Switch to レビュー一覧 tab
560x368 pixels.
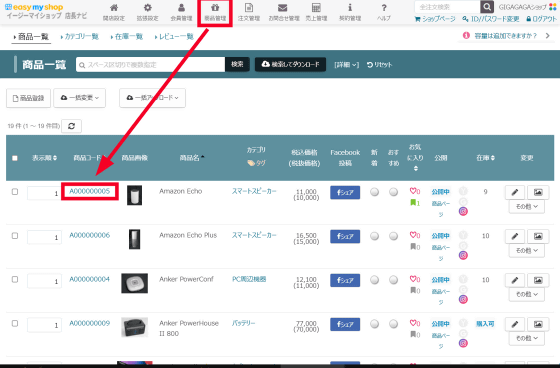(174, 36)
